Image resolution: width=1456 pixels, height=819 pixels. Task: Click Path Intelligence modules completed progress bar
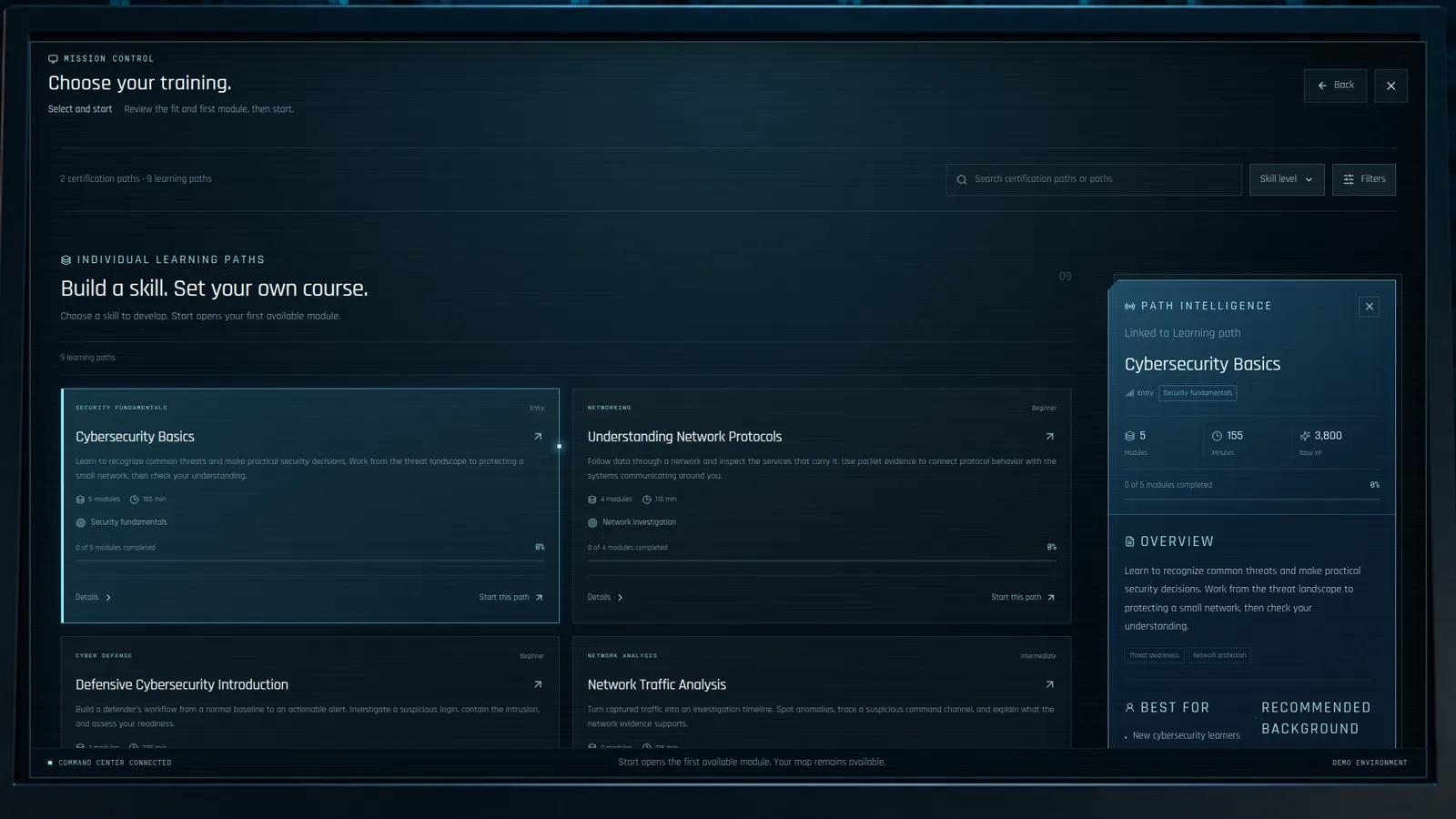[x=1252, y=498]
